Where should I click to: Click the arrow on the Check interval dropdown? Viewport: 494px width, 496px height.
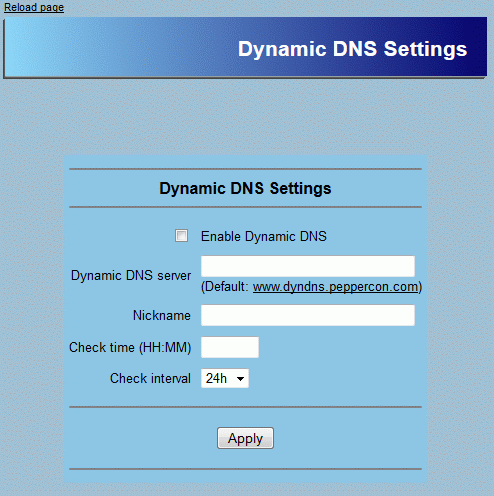click(x=240, y=379)
